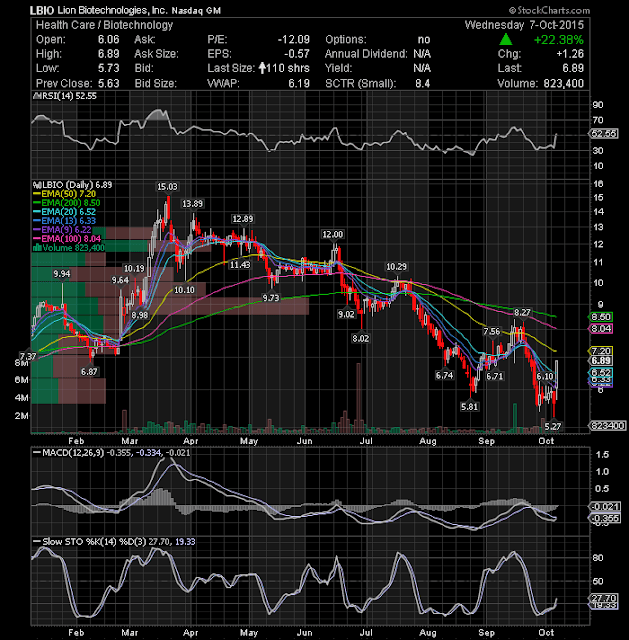Click the '5.27' October low price label

point(553,427)
